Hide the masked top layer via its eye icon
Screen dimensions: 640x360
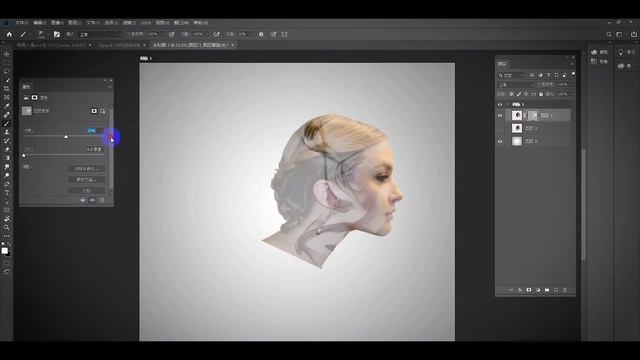coord(500,116)
